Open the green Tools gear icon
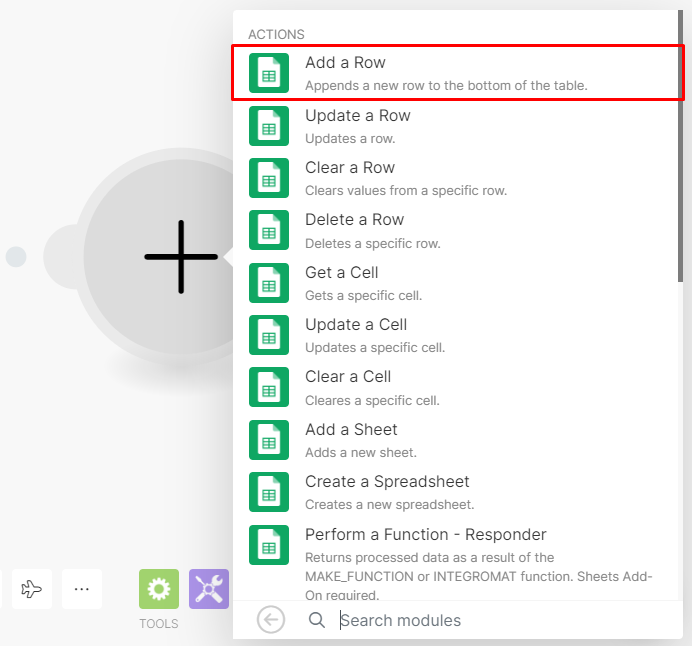 pos(159,589)
